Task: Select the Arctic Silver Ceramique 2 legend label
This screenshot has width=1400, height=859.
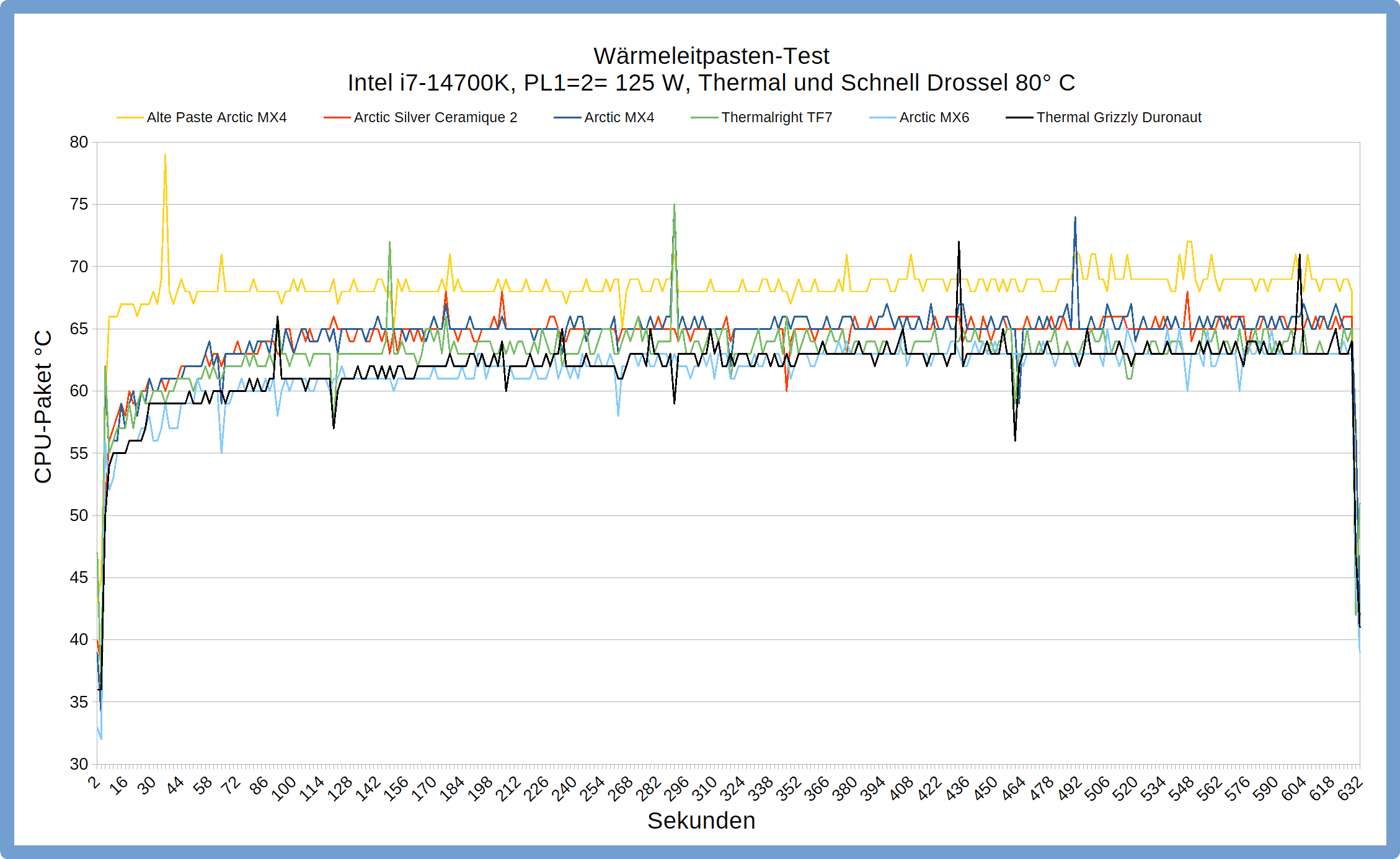Action: click(435, 118)
